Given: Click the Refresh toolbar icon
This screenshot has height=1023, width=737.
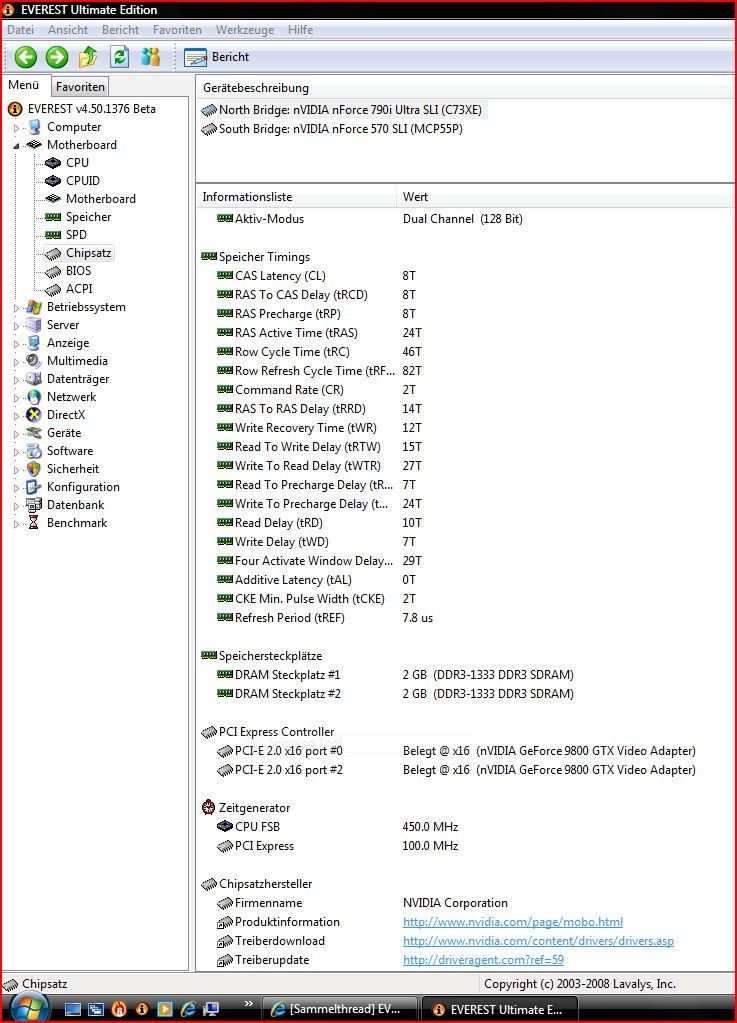Looking at the screenshot, I should [119, 57].
